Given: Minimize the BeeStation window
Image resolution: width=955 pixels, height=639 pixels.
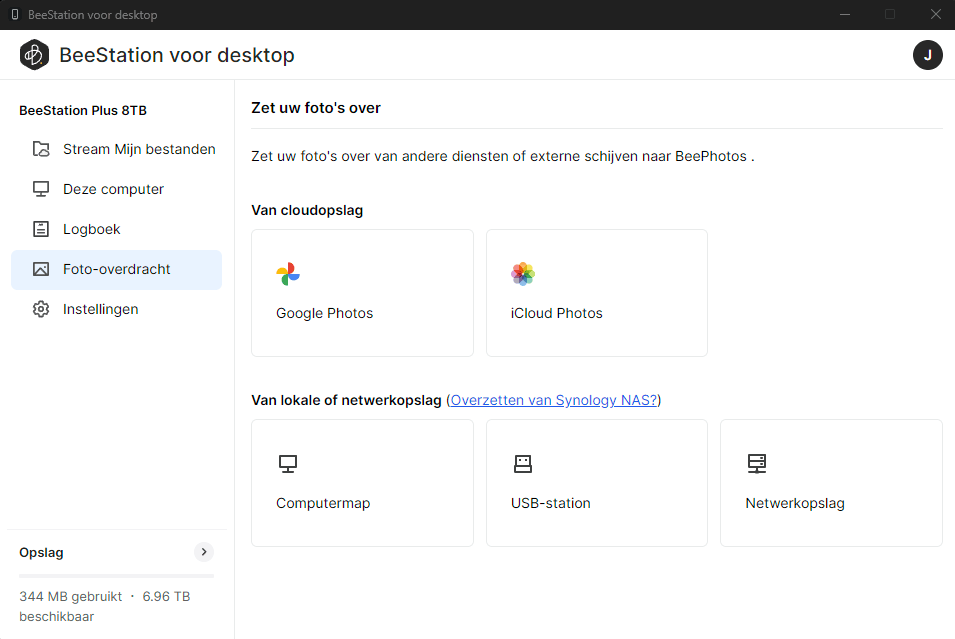Looking at the screenshot, I should [x=845, y=15].
